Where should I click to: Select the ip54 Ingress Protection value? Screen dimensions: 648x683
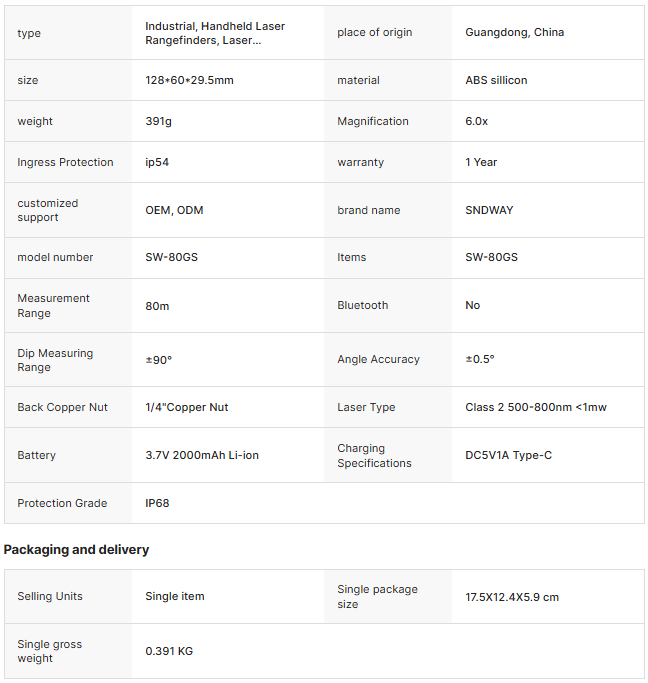click(x=157, y=162)
